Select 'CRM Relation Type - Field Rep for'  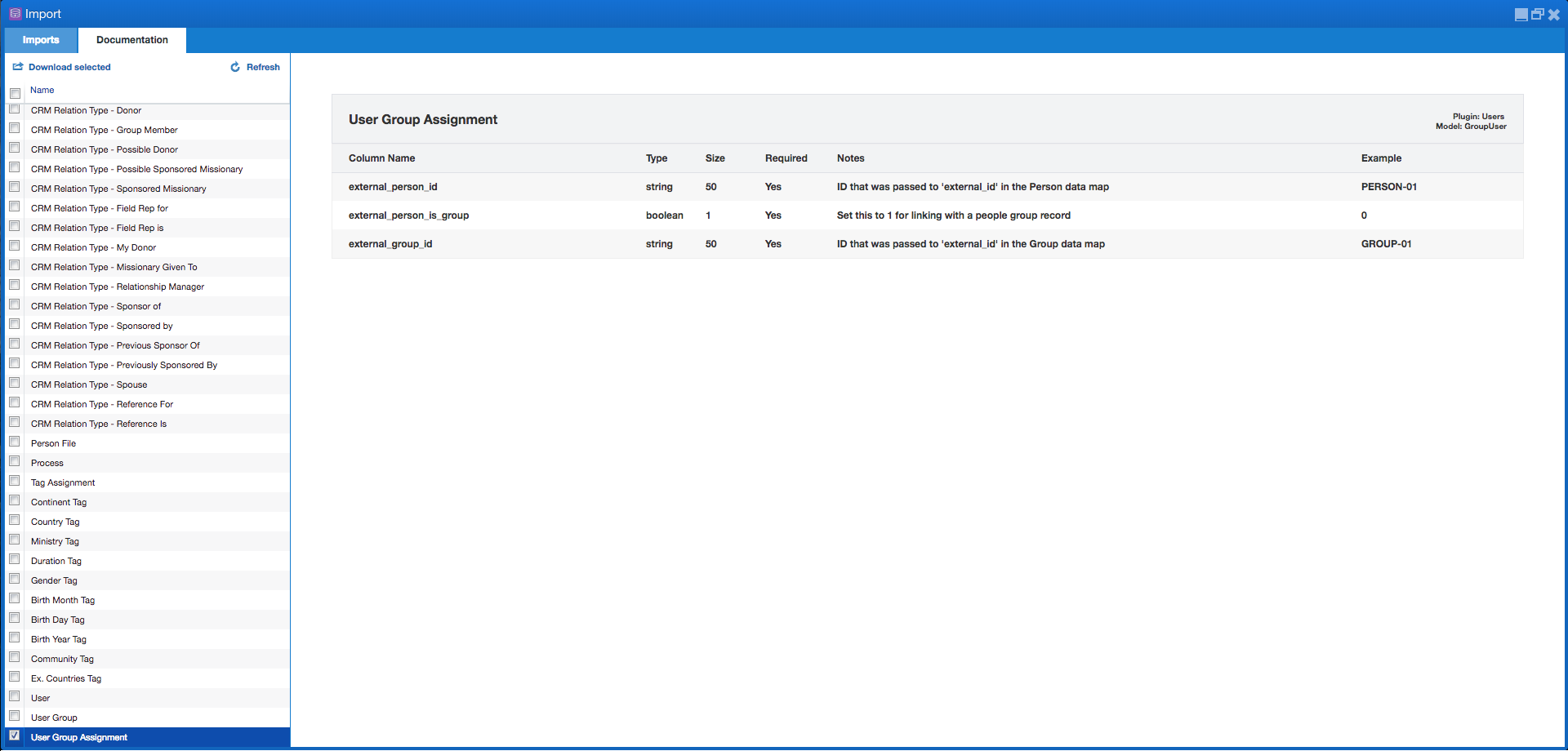click(147, 208)
